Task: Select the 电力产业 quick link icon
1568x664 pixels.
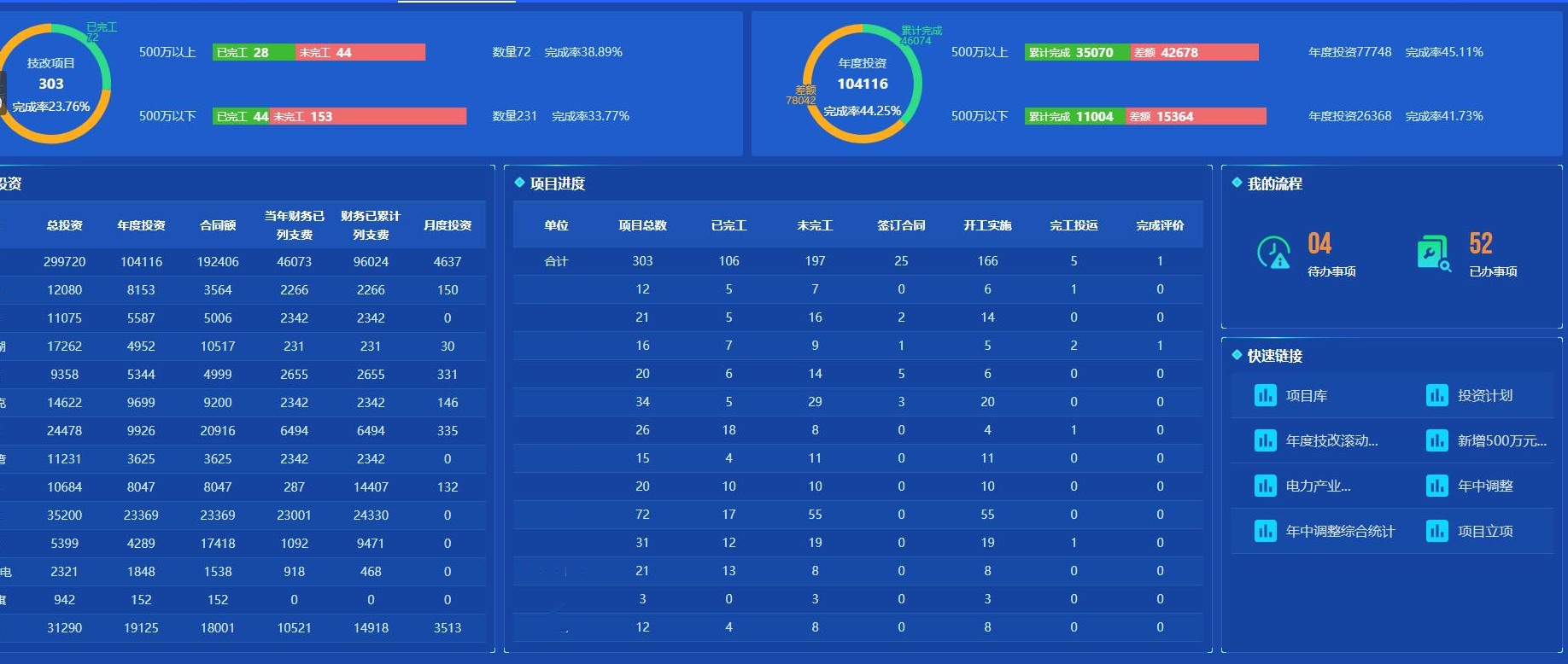Action: tap(1265, 486)
